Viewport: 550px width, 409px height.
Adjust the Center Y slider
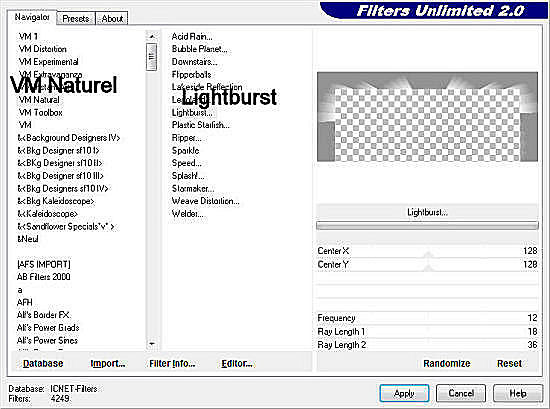[427, 264]
